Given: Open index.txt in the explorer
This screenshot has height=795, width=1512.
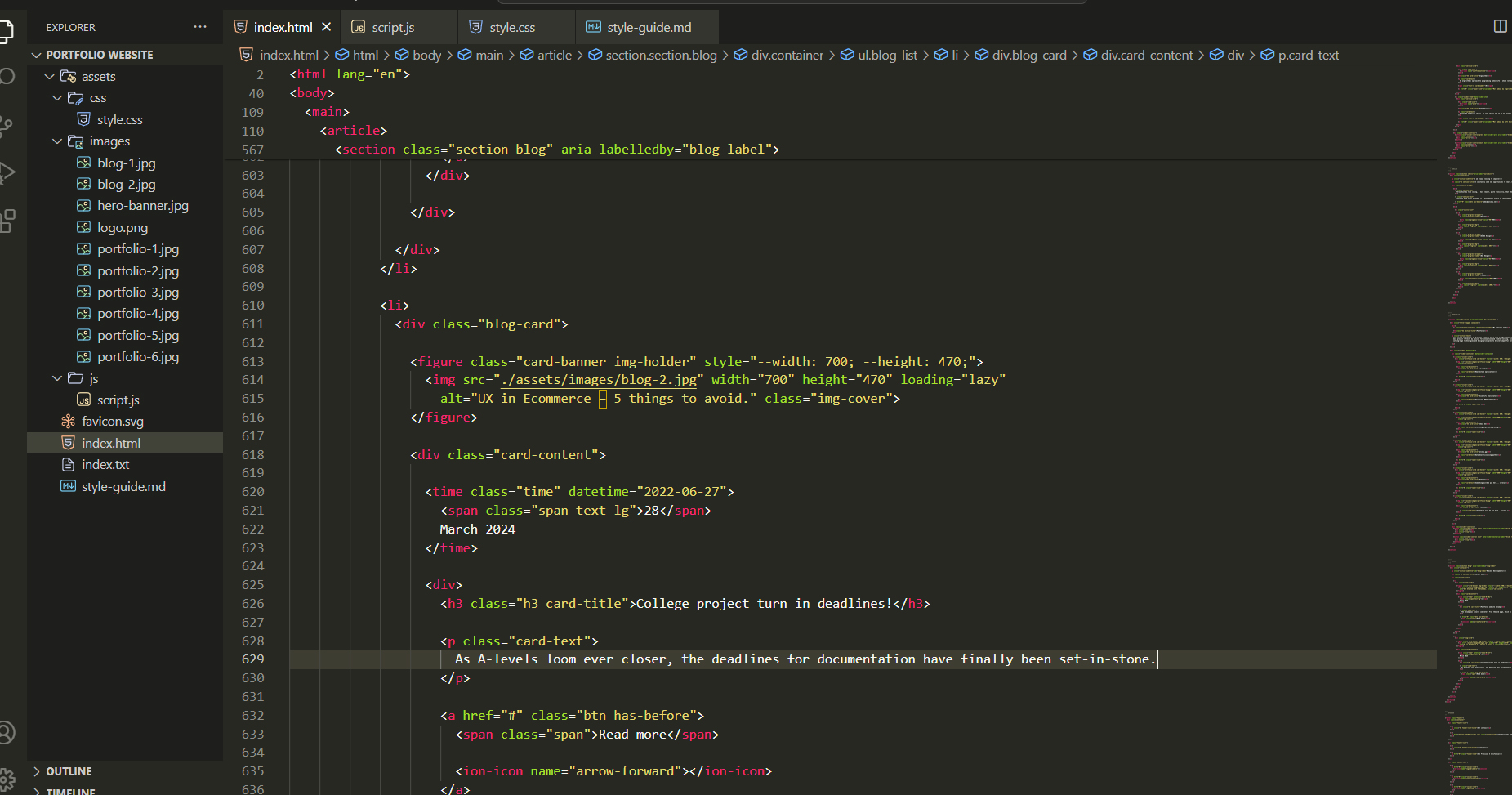Looking at the screenshot, I should point(125,464).
